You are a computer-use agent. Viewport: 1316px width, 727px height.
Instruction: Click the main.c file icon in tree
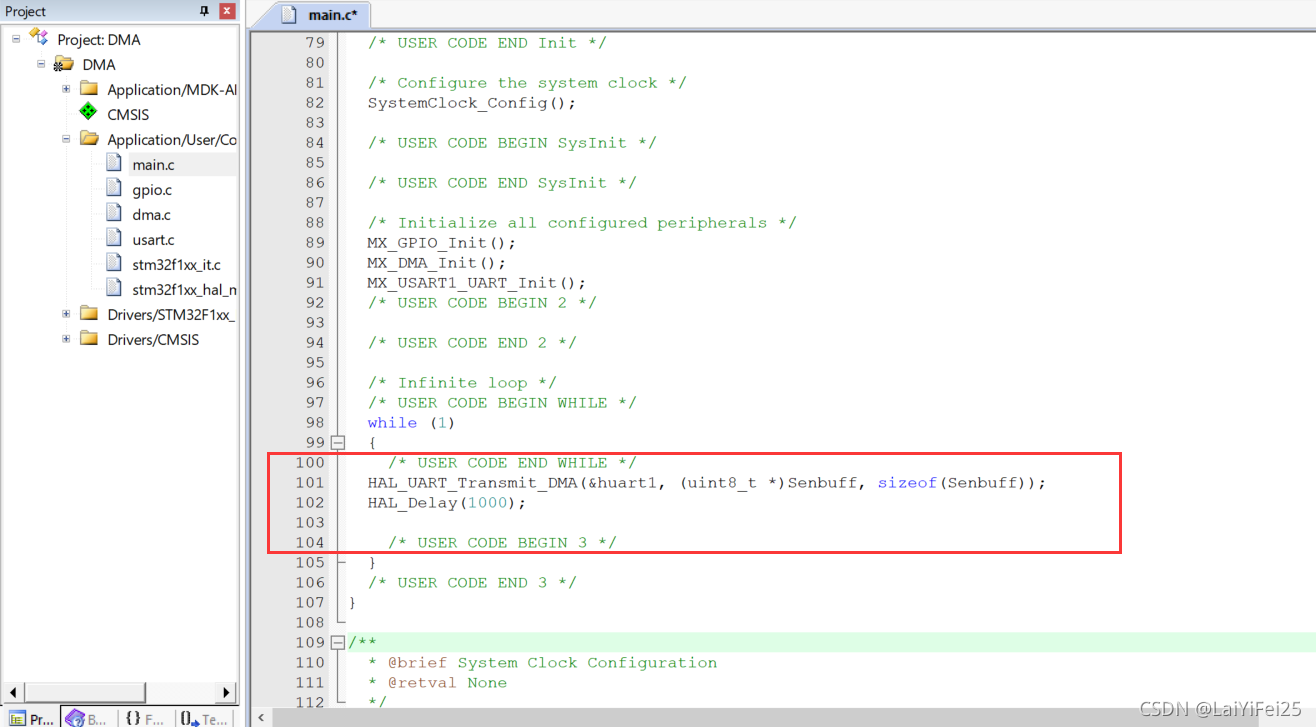point(114,163)
